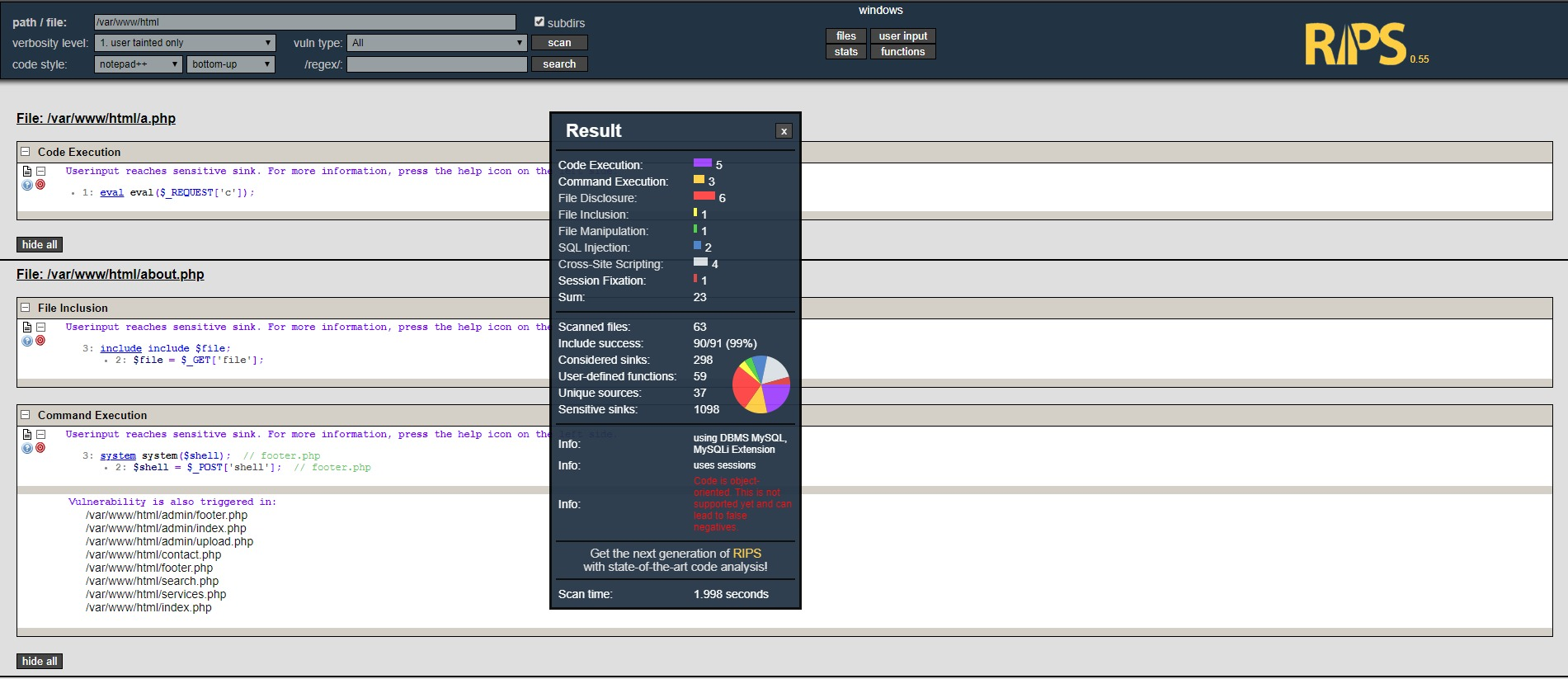Image resolution: width=1568 pixels, height=679 pixels.
Task: Click hide all under a.php
Action: (x=40, y=244)
